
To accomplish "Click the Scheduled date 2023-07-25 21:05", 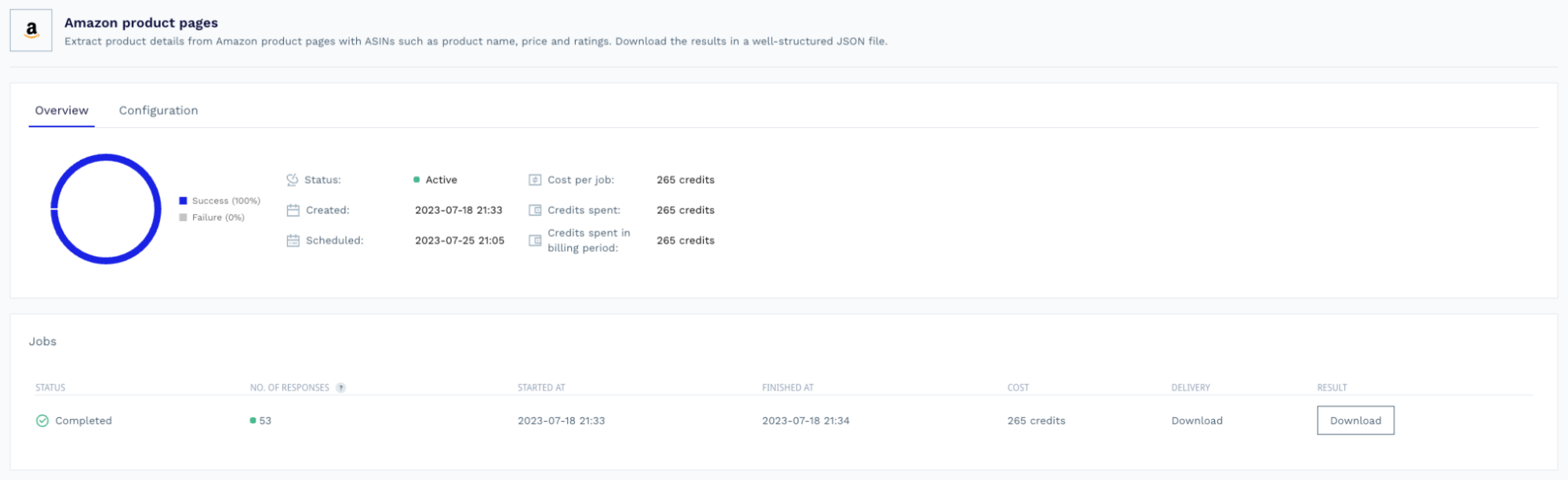I will coord(460,241).
